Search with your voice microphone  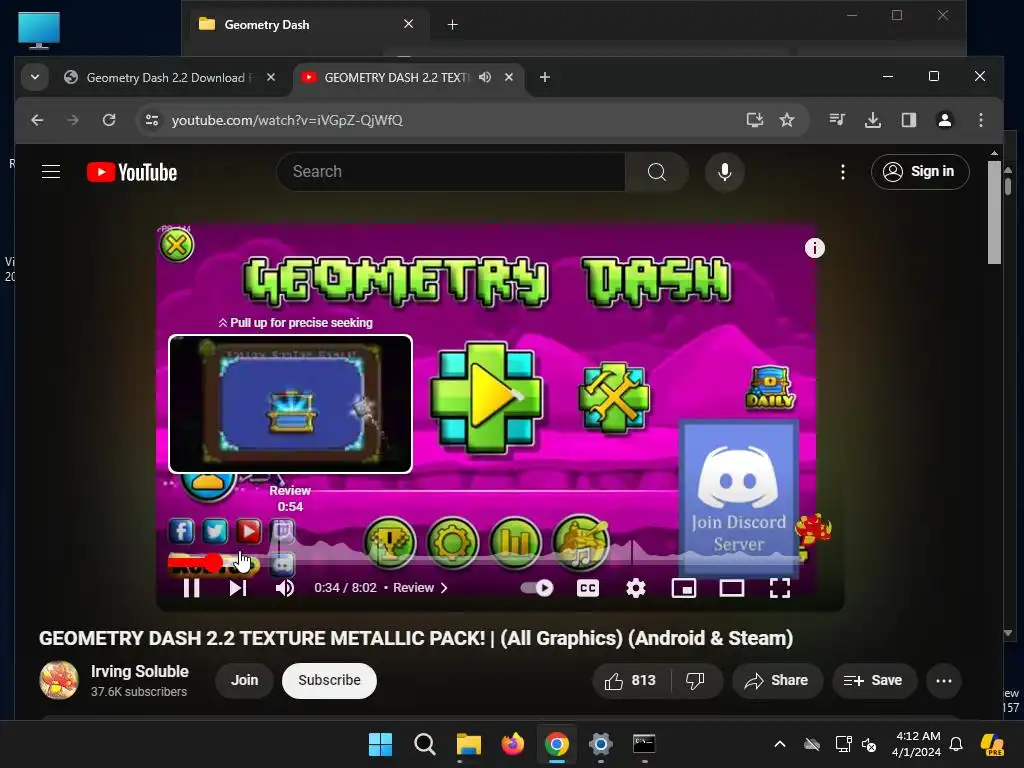click(724, 172)
